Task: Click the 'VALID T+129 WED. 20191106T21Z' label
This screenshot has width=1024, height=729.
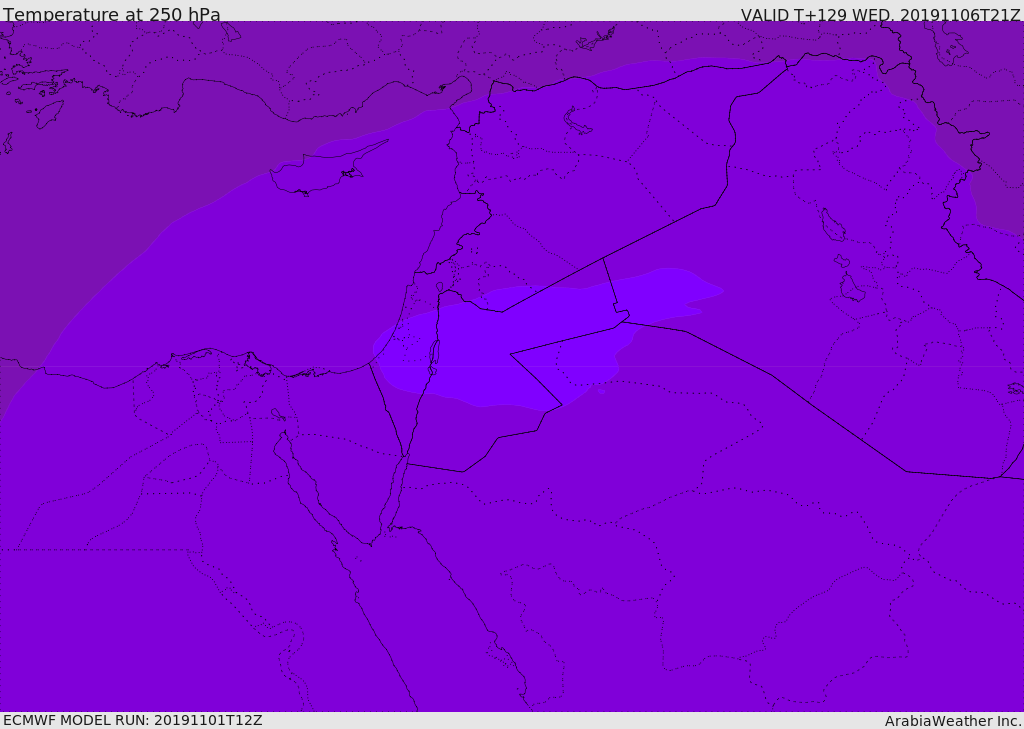Action: coord(880,15)
